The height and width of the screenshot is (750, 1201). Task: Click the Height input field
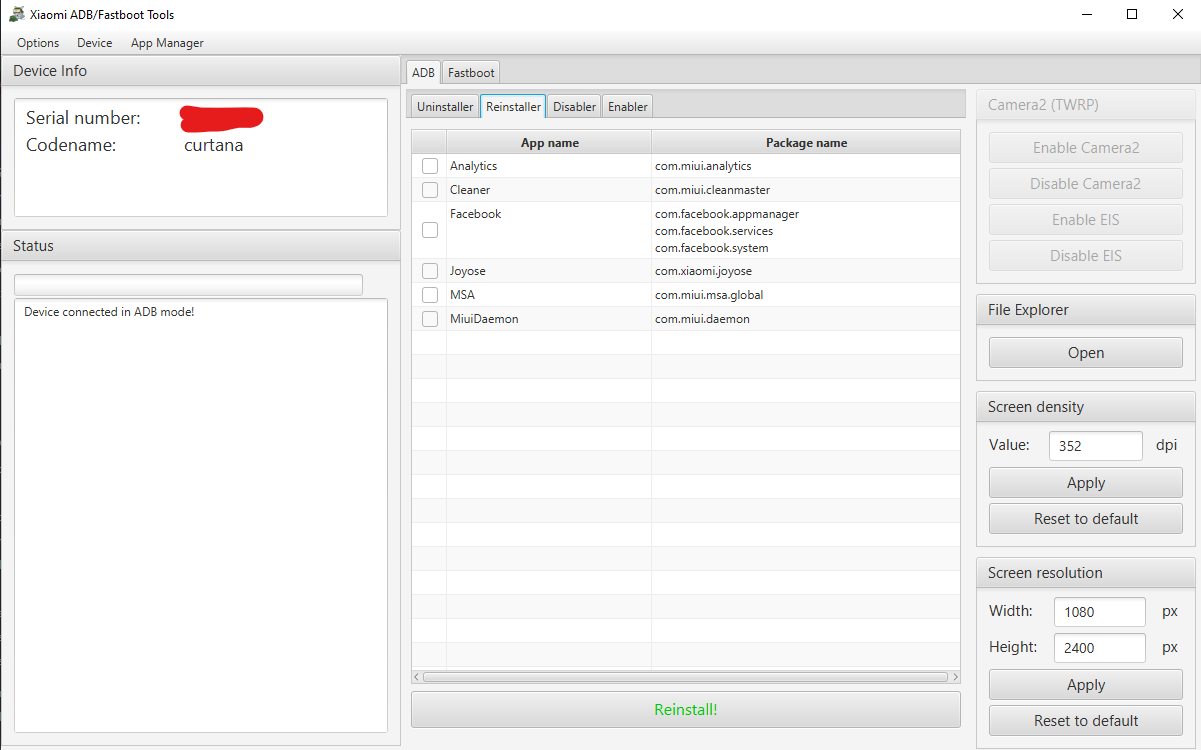pyautogui.click(x=1100, y=648)
